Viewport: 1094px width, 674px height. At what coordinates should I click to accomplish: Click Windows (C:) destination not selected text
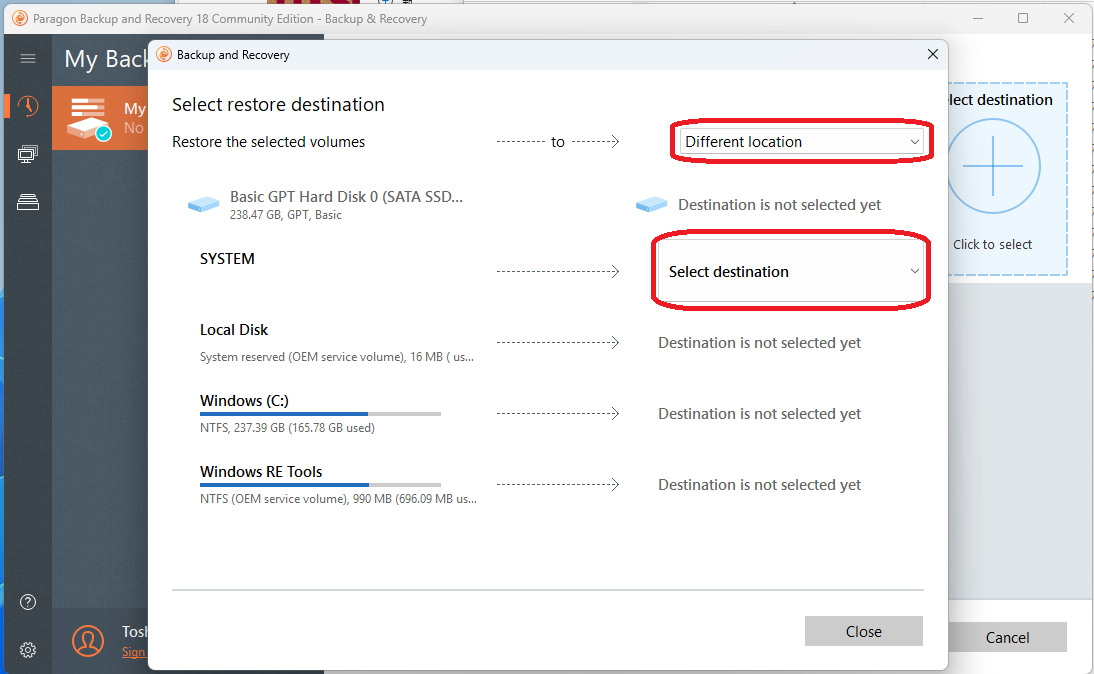[759, 414]
